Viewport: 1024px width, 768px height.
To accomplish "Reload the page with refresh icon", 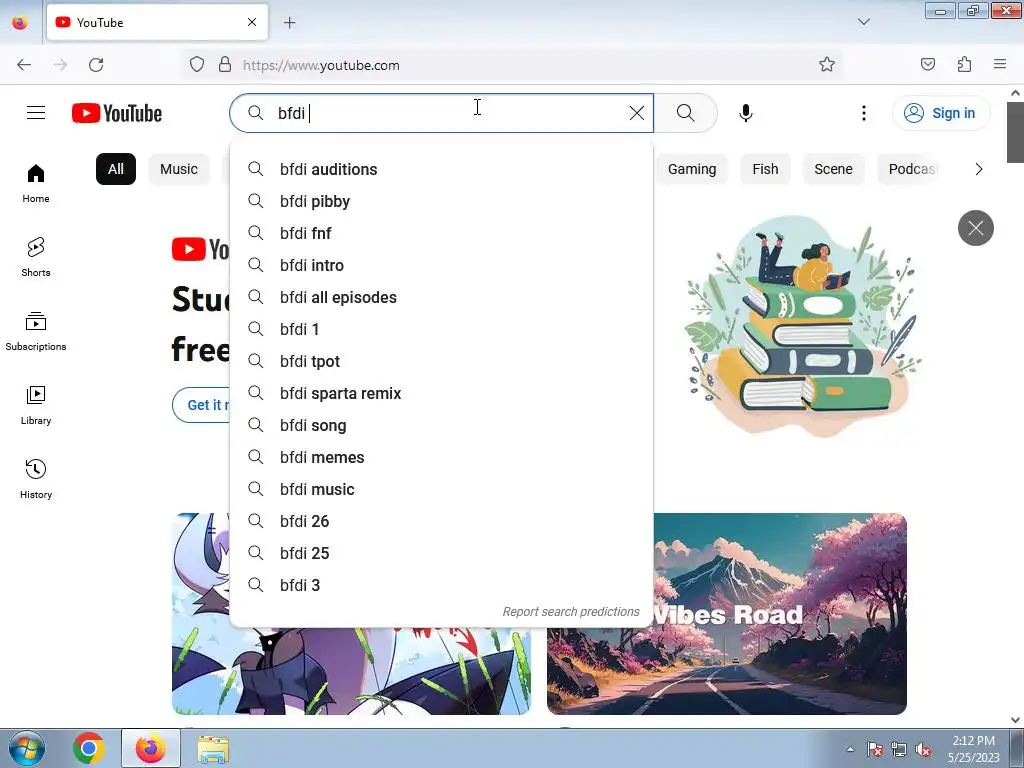I will click(96, 65).
